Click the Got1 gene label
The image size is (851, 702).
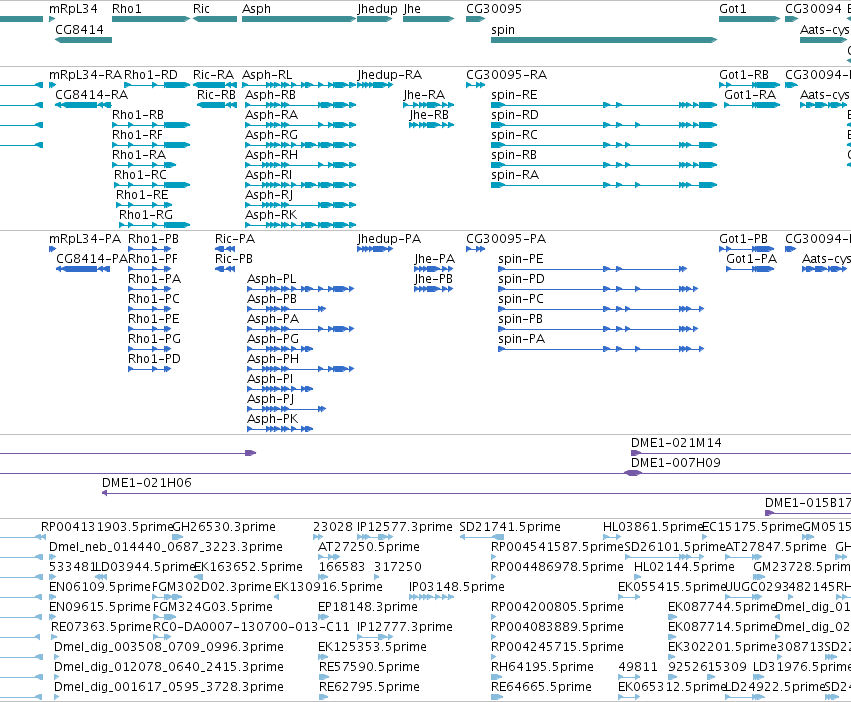733,9
